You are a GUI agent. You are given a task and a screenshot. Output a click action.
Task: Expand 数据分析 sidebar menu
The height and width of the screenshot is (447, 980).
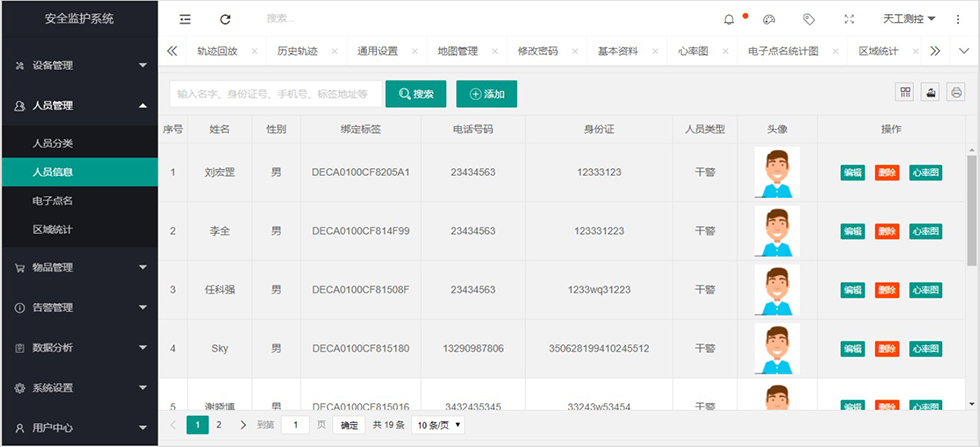[79, 348]
